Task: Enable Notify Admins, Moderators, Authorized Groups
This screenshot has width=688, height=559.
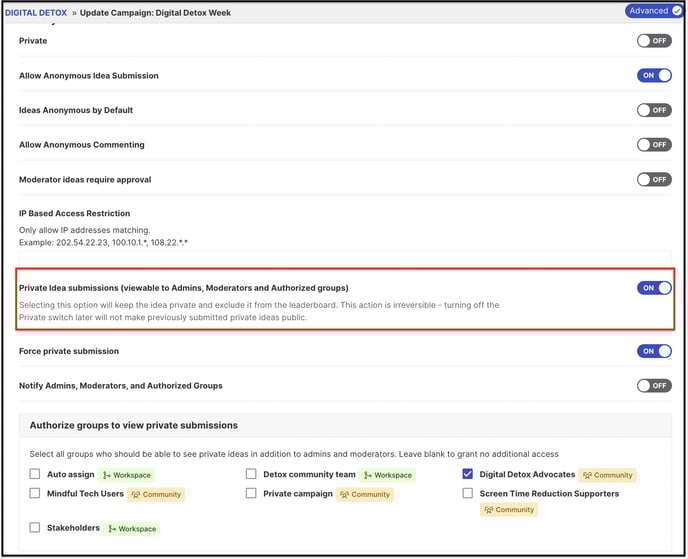Action: pyautogui.click(x=654, y=386)
